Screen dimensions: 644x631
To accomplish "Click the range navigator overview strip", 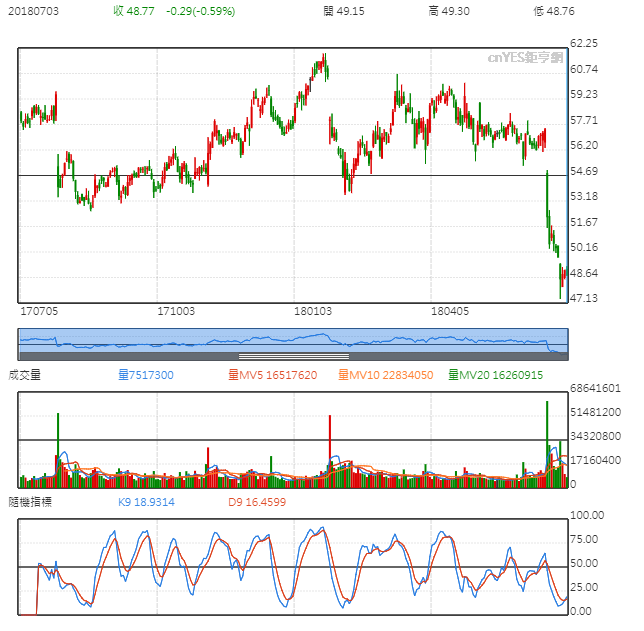I will tap(293, 344).
